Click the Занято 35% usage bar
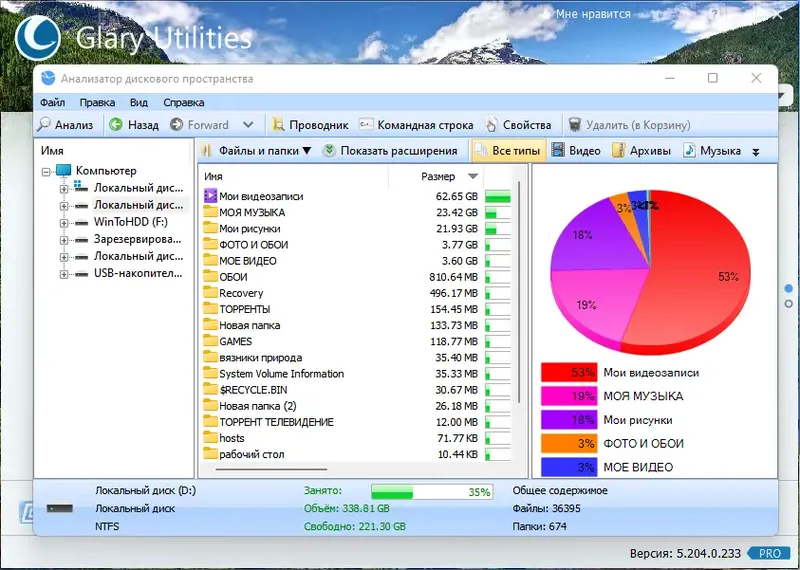 pos(432,492)
